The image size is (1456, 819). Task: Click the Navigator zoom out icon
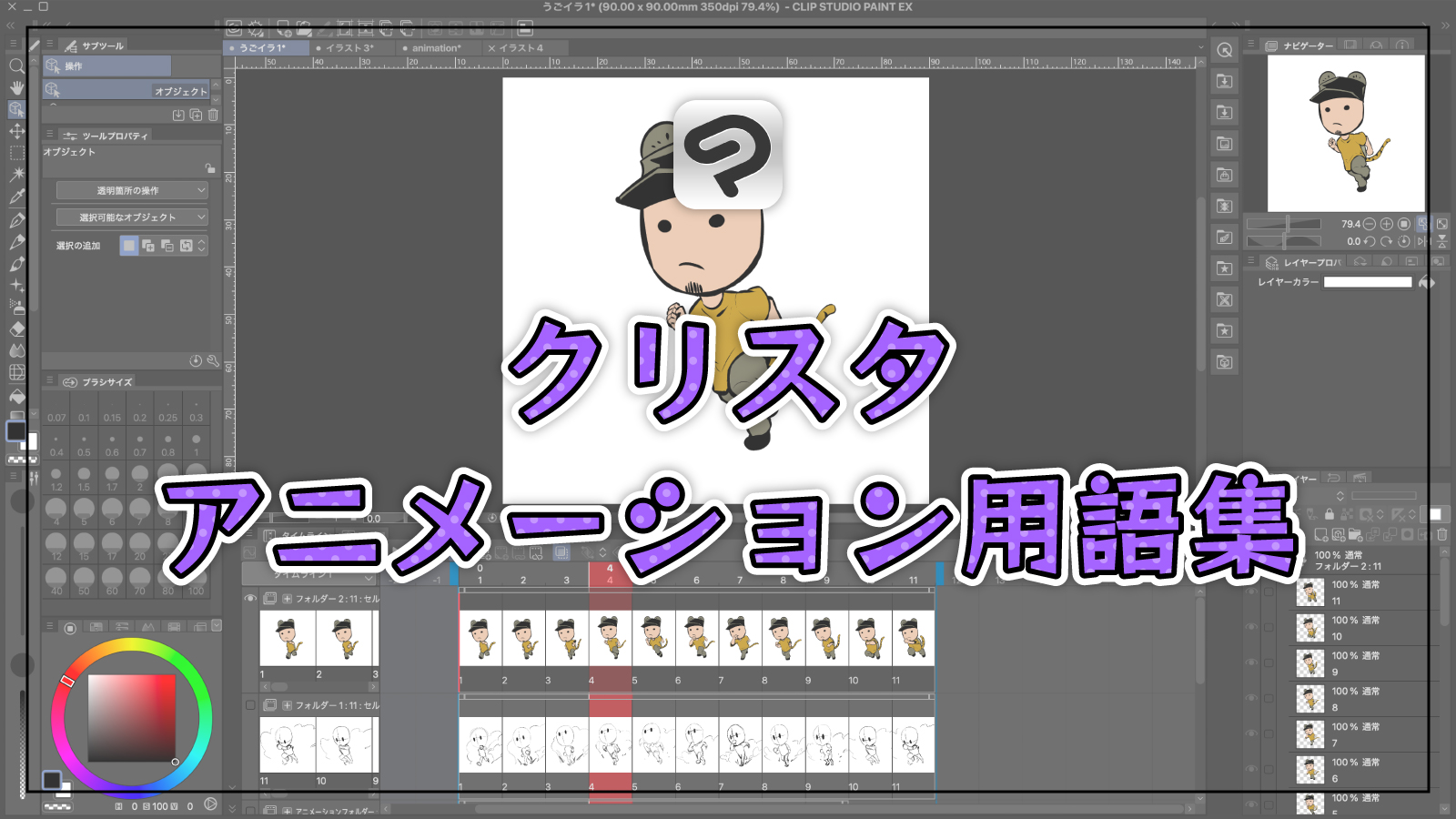(x=1370, y=224)
